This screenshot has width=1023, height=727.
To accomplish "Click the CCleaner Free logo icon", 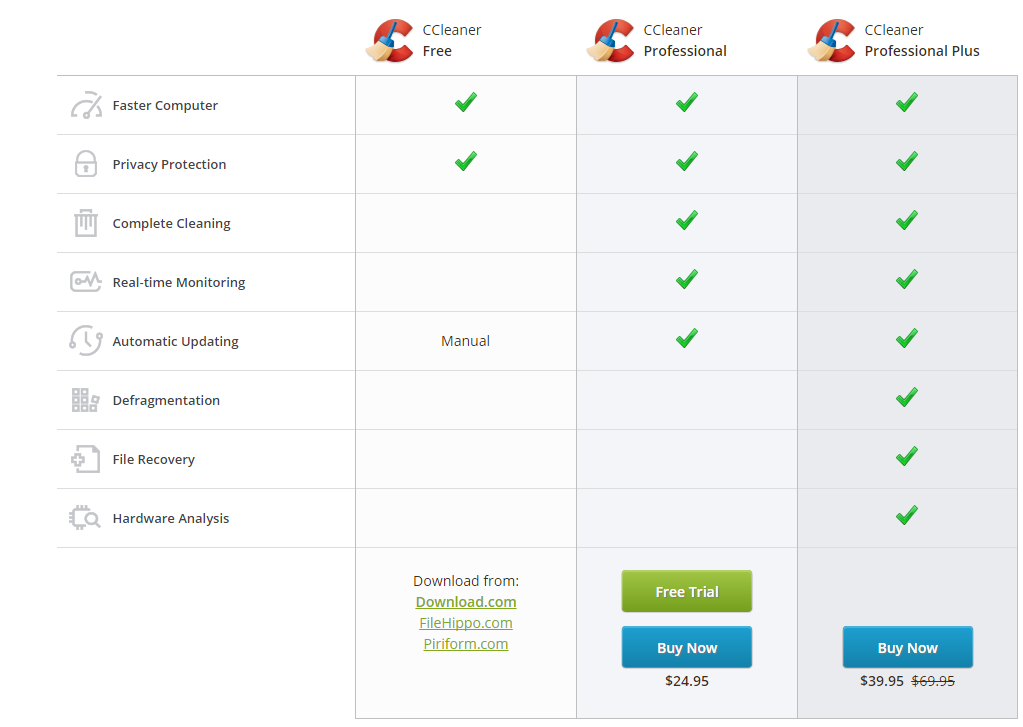I will [x=390, y=41].
